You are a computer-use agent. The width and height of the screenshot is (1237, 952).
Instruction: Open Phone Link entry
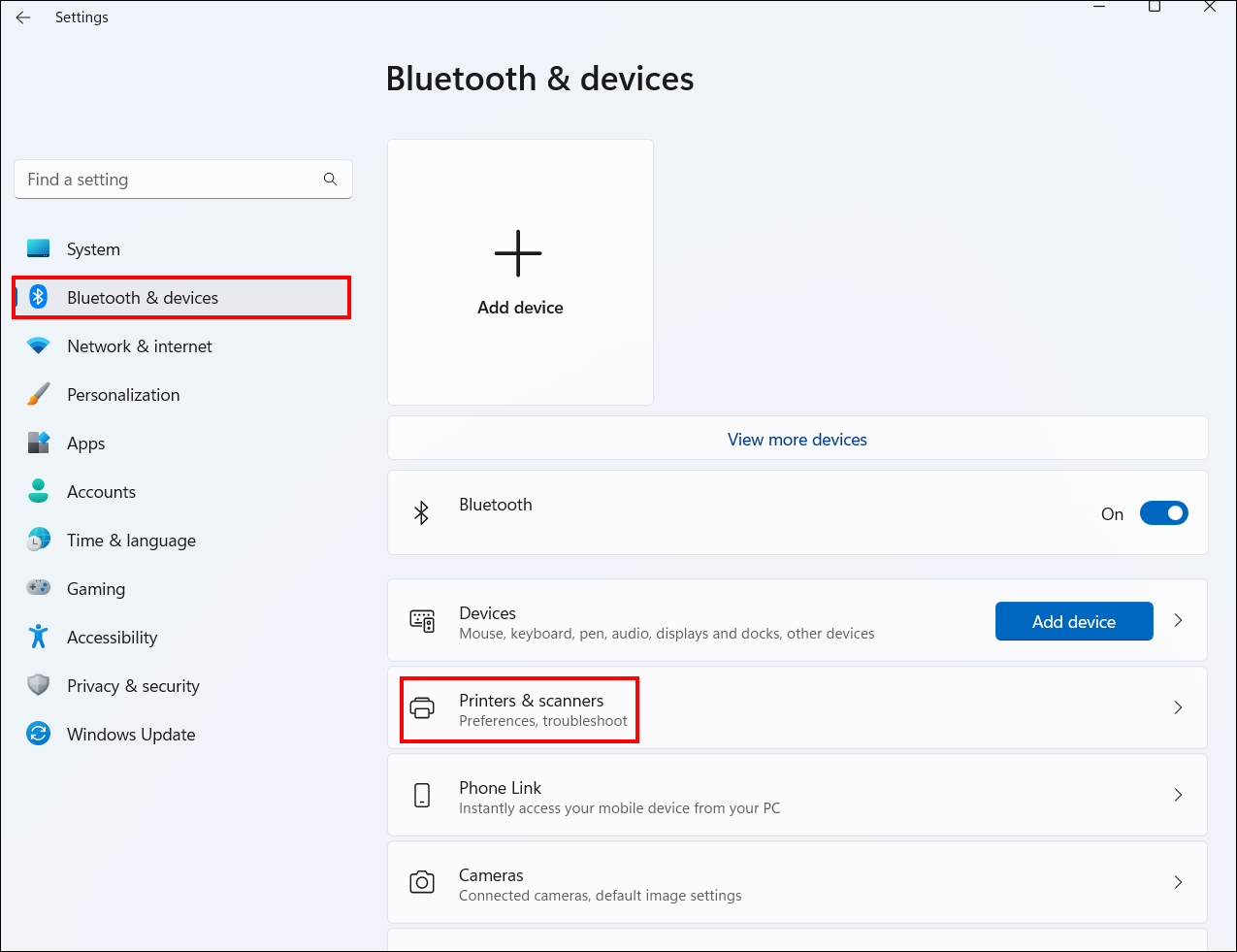coord(798,795)
